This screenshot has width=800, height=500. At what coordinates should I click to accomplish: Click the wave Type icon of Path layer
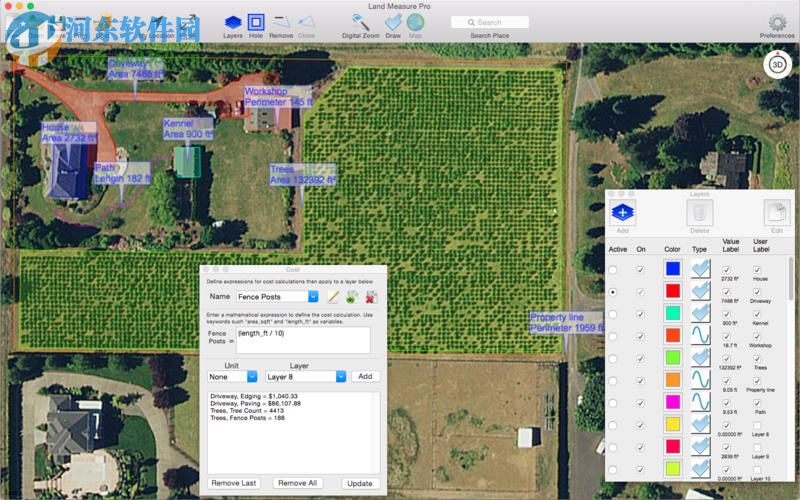(701, 402)
